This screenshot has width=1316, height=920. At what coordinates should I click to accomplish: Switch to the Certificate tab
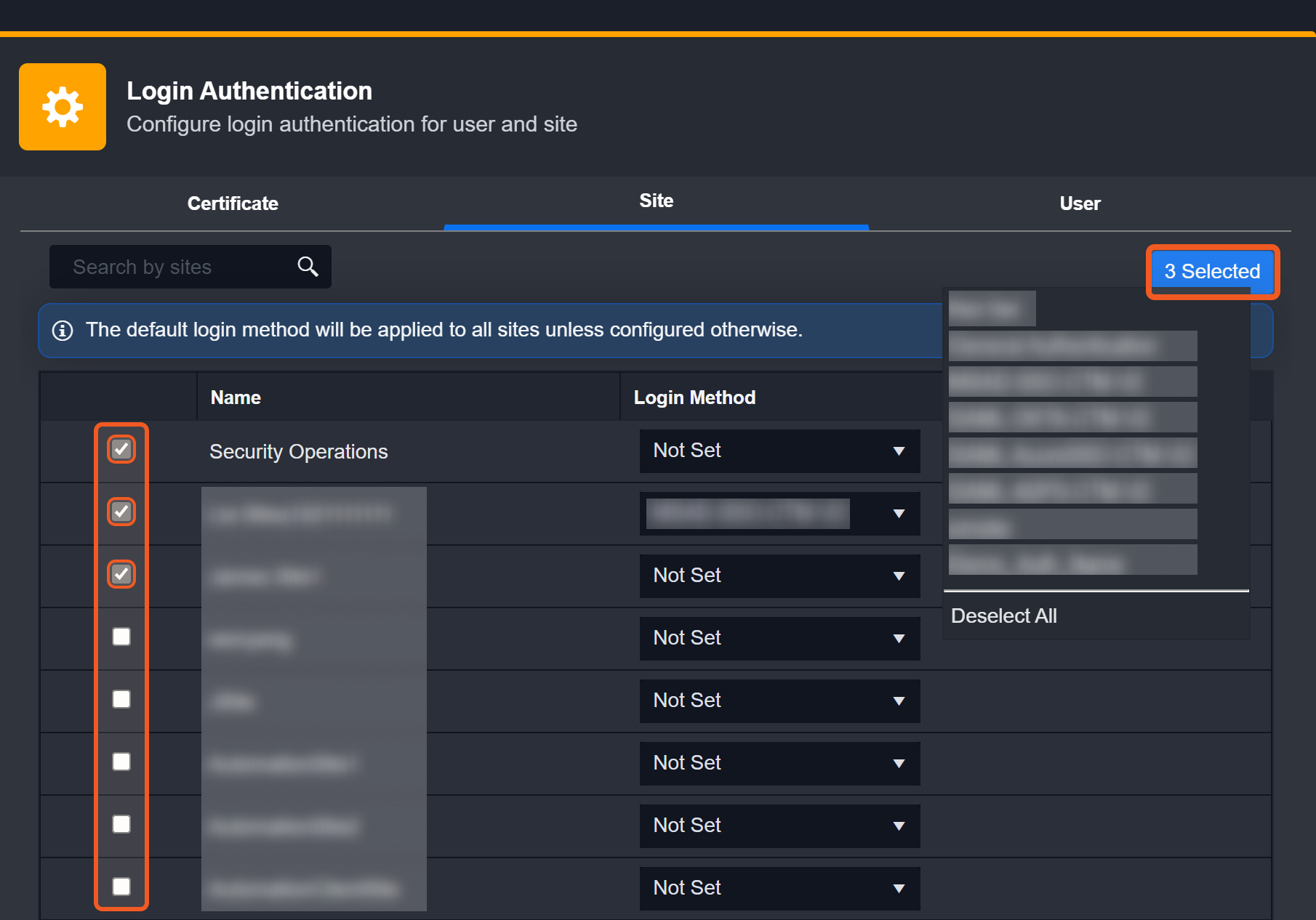click(233, 203)
